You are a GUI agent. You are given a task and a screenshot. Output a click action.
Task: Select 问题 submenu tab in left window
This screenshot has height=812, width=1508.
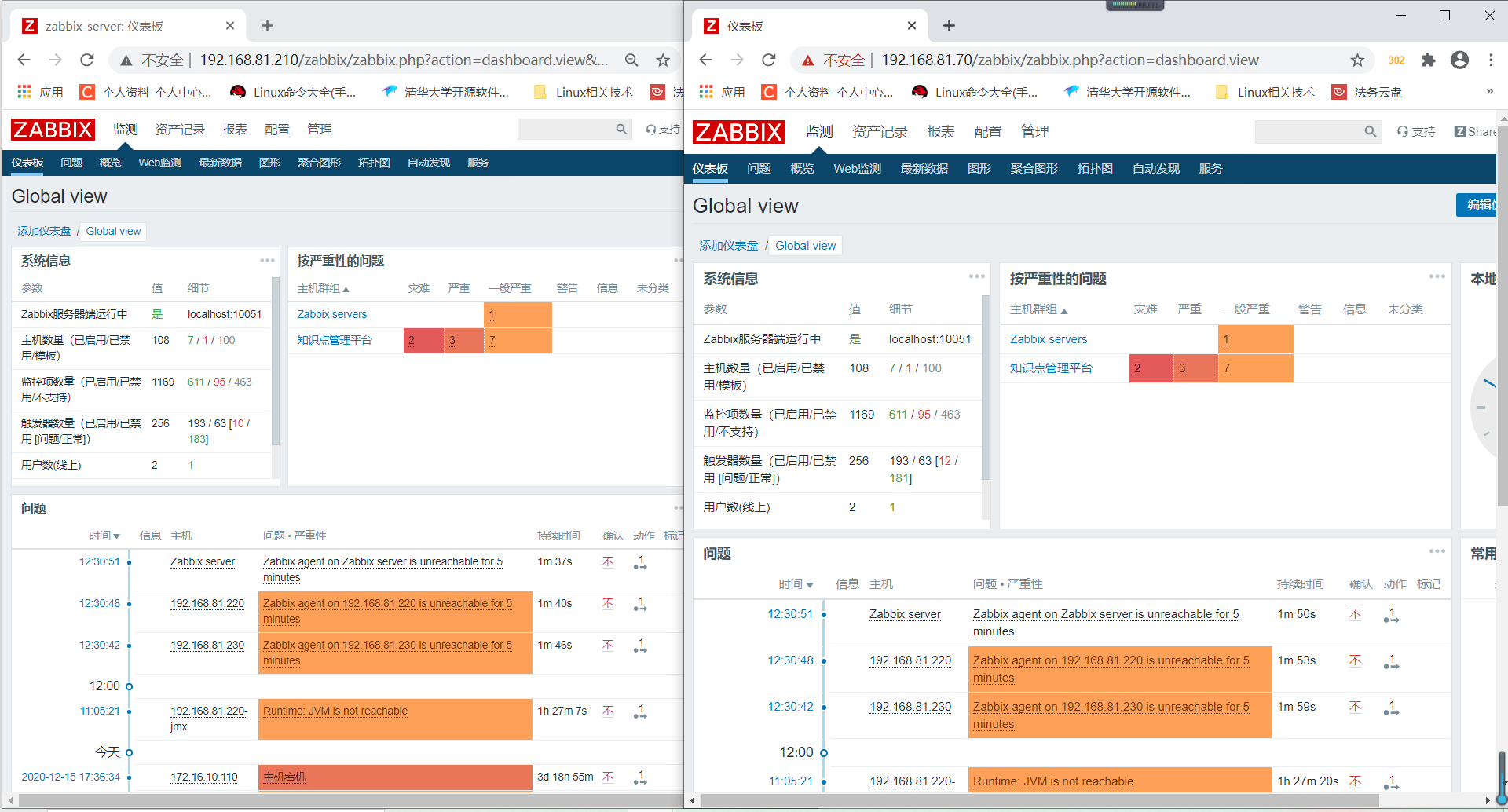tap(71, 163)
